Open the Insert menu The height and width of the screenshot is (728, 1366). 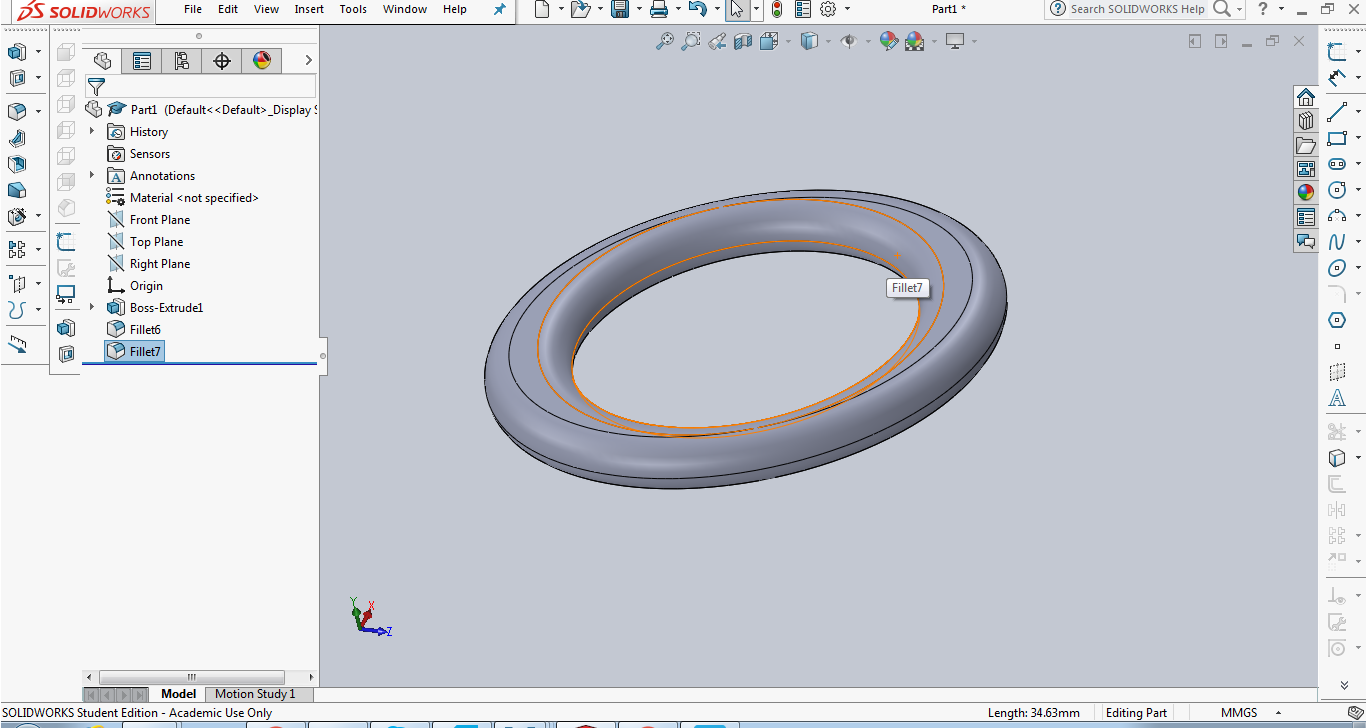coord(309,9)
